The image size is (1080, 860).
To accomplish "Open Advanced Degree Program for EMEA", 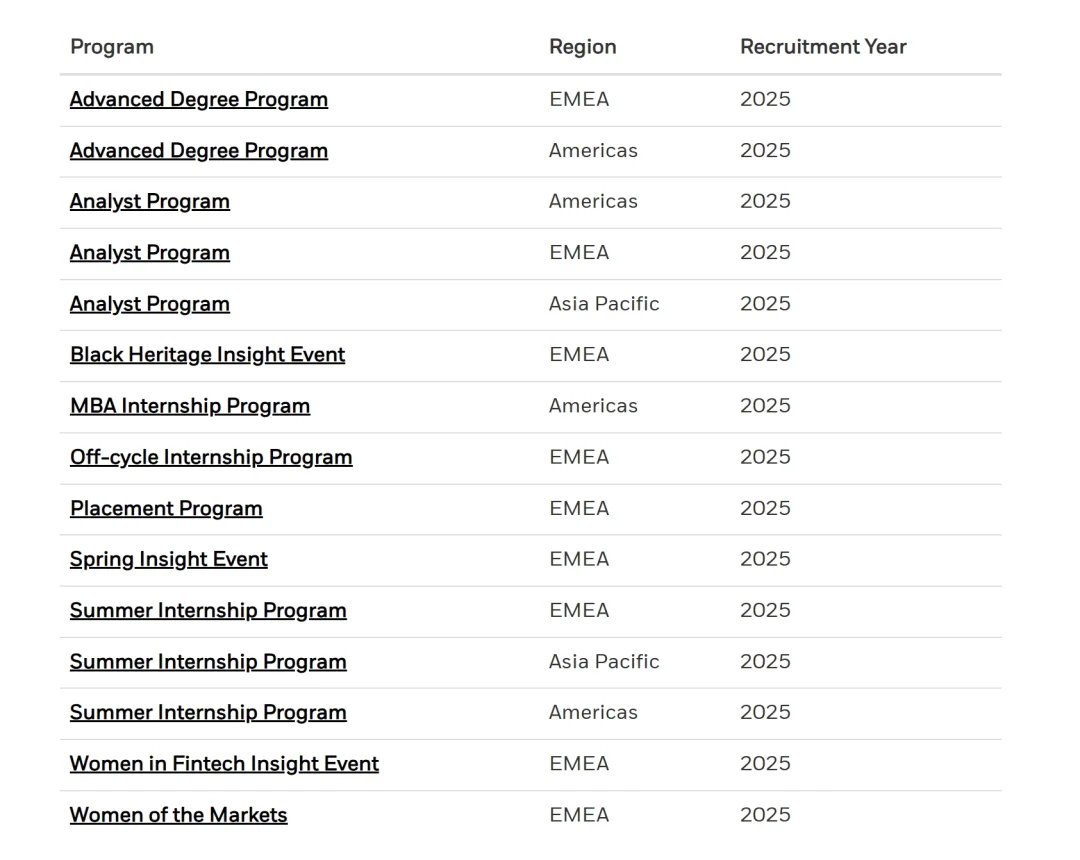I will 198,99.
